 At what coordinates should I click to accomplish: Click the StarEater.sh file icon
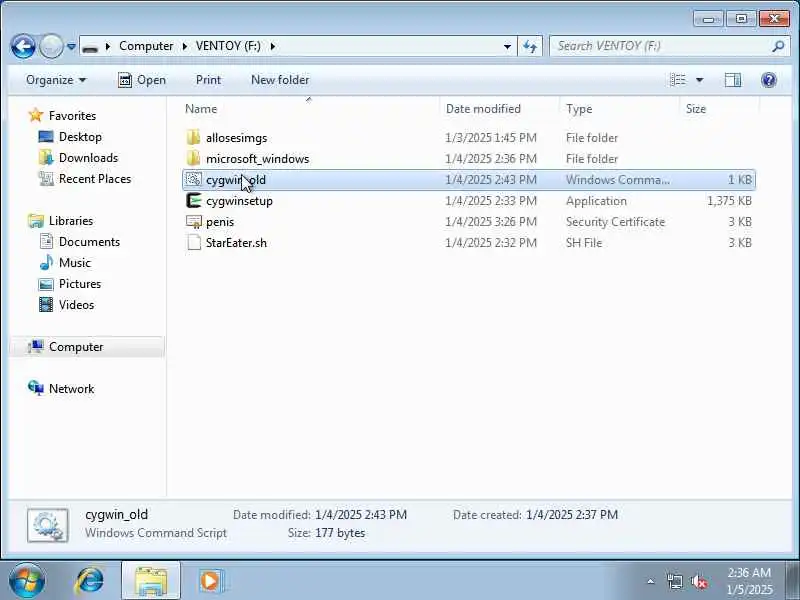tap(194, 243)
